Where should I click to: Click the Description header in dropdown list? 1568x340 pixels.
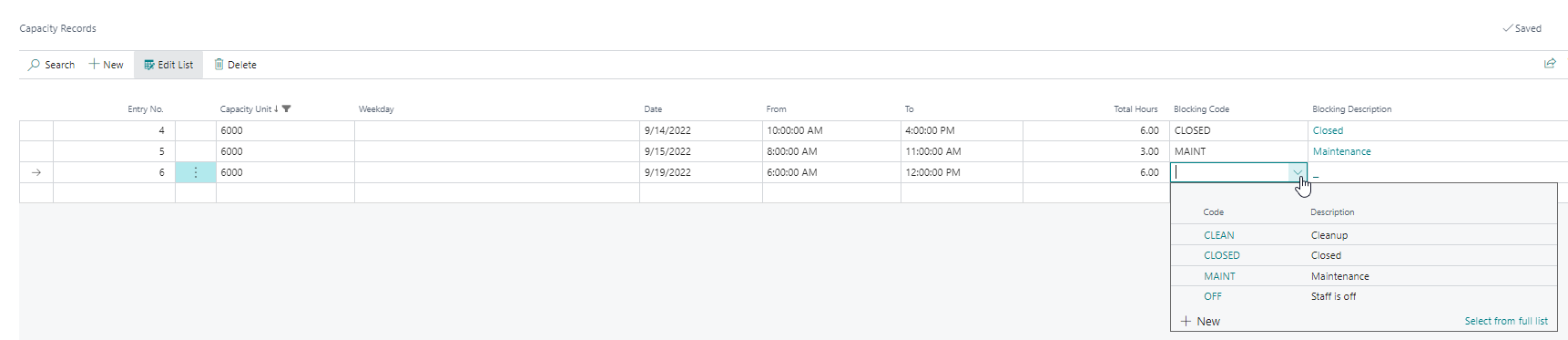click(x=1332, y=211)
